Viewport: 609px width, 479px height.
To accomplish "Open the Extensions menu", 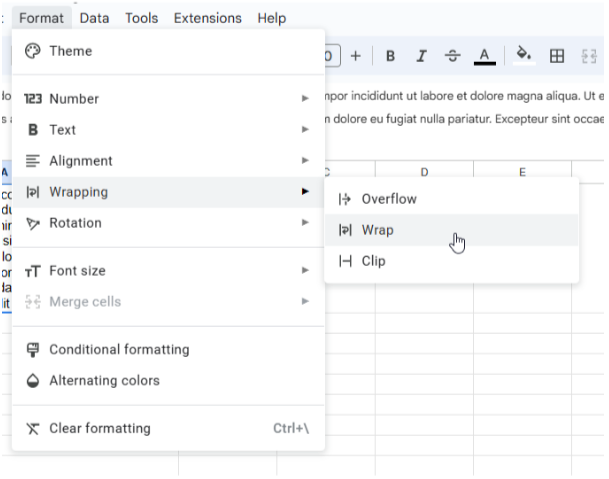I will pyautogui.click(x=208, y=18).
